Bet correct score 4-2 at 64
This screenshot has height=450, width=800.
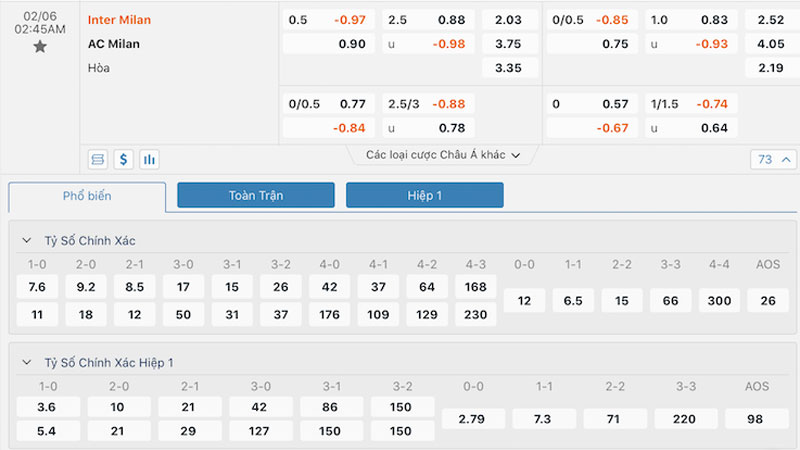pos(427,287)
